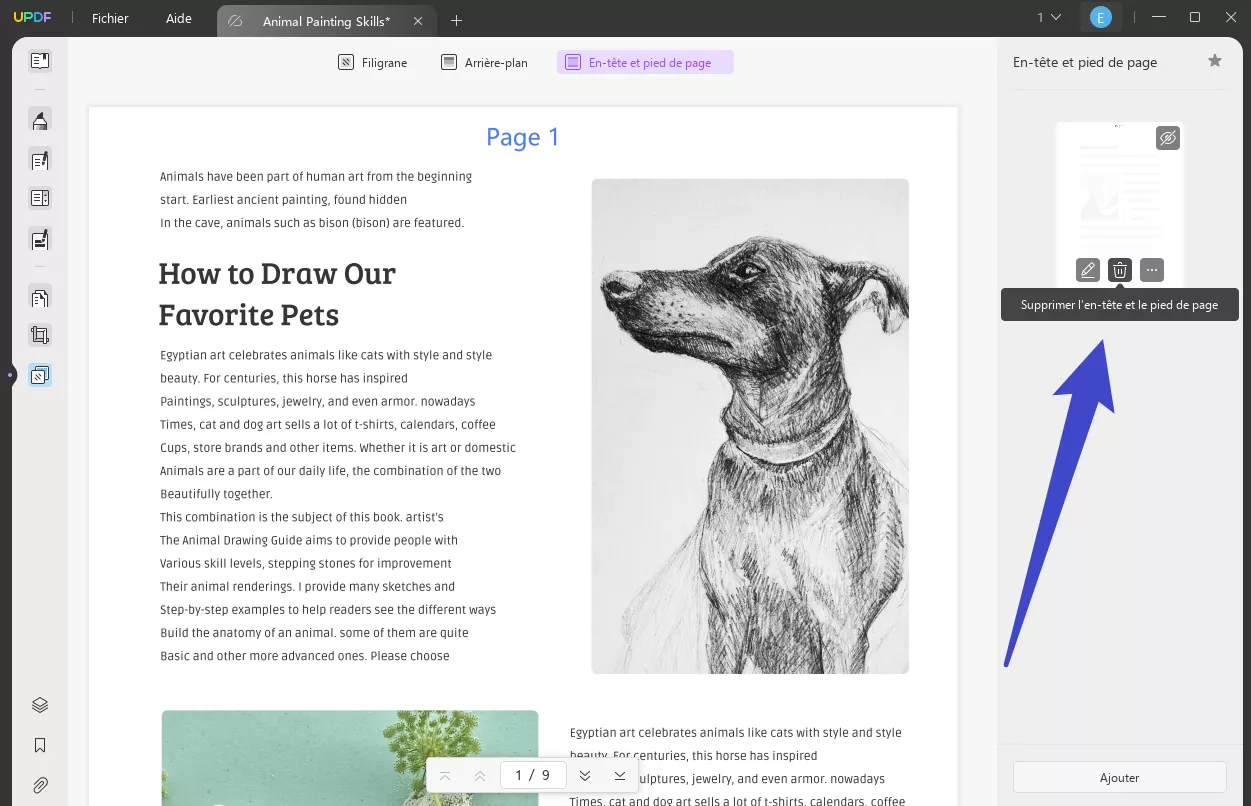
Task: Select the Arrière-plan tab
Action: pyautogui.click(x=484, y=62)
